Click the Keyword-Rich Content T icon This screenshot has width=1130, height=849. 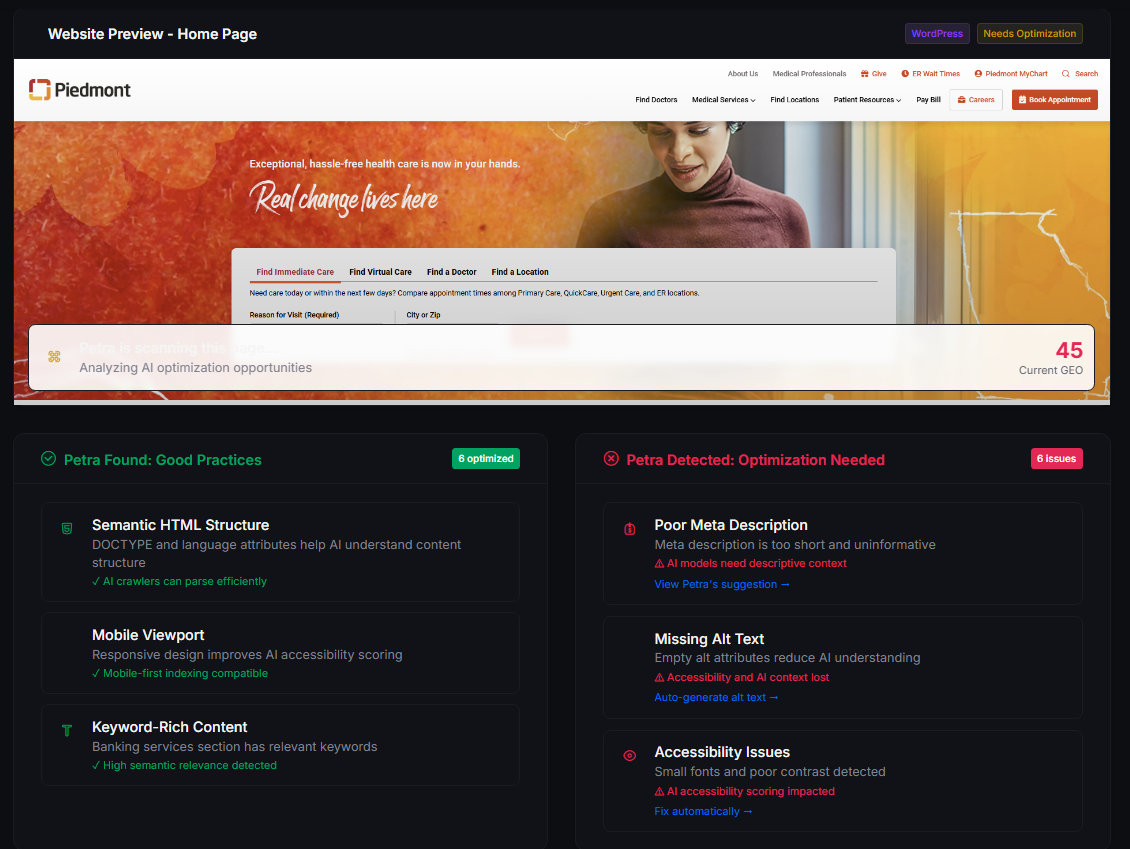[x=67, y=730]
